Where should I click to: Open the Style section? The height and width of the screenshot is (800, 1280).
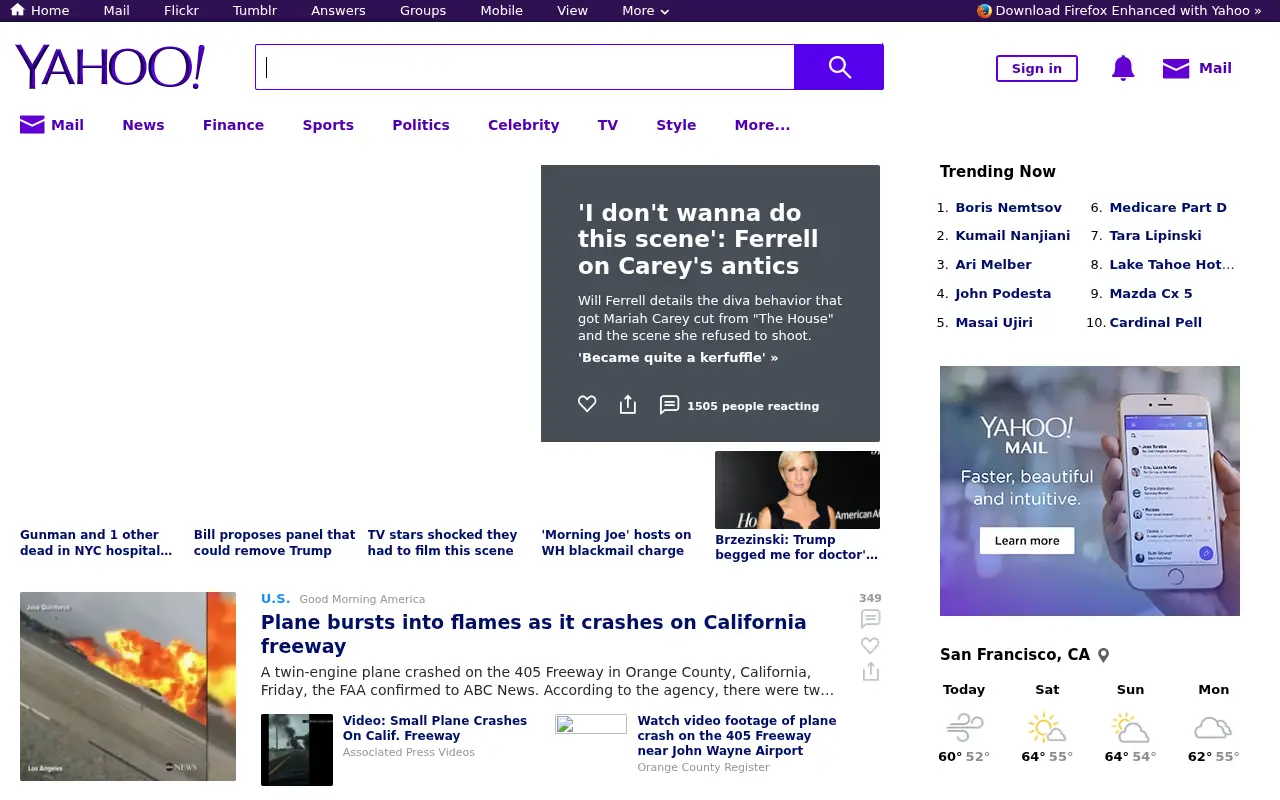pyautogui.click(x=676, y=125)
